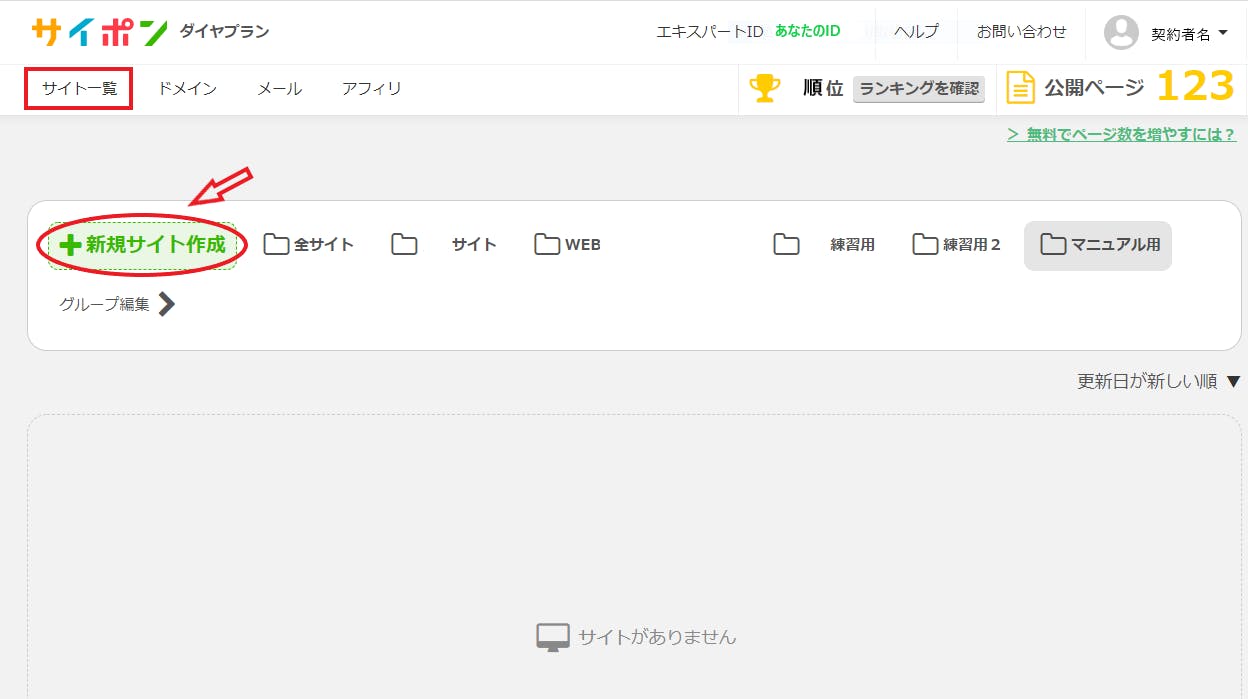Click the Saipon logo
This screenshot has width=1248, height=699.
coord(99,32)
